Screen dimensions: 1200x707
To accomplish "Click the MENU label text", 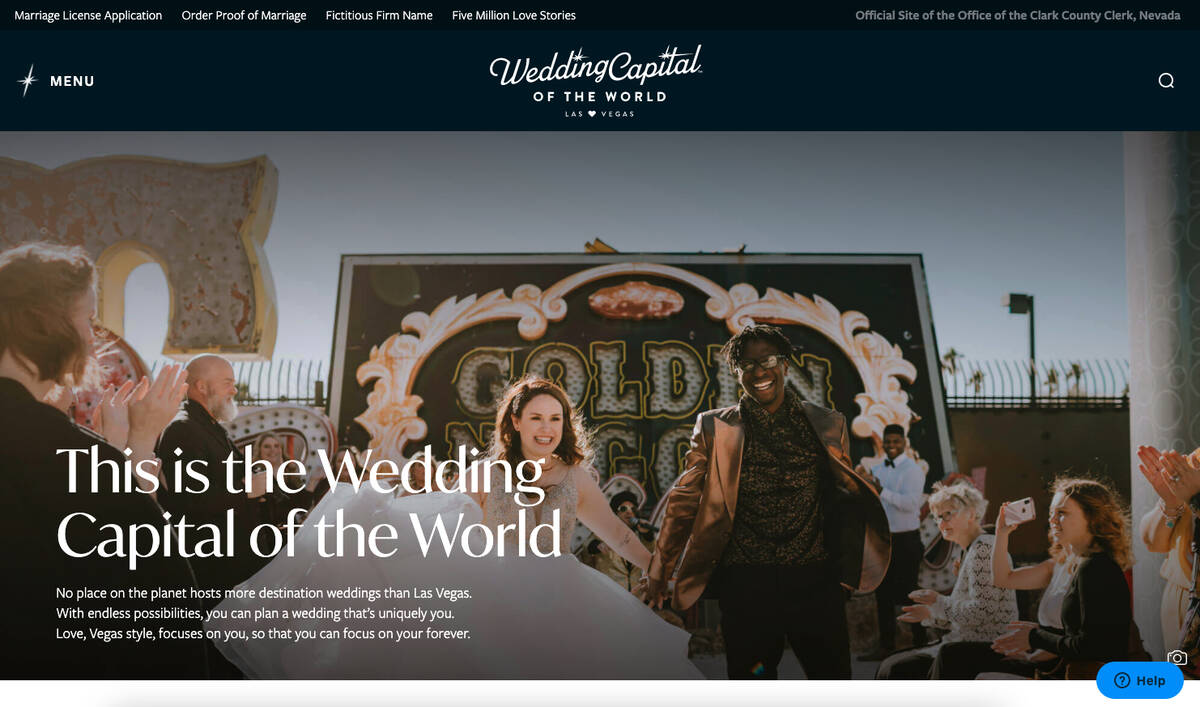I will (x=72, y=81).
